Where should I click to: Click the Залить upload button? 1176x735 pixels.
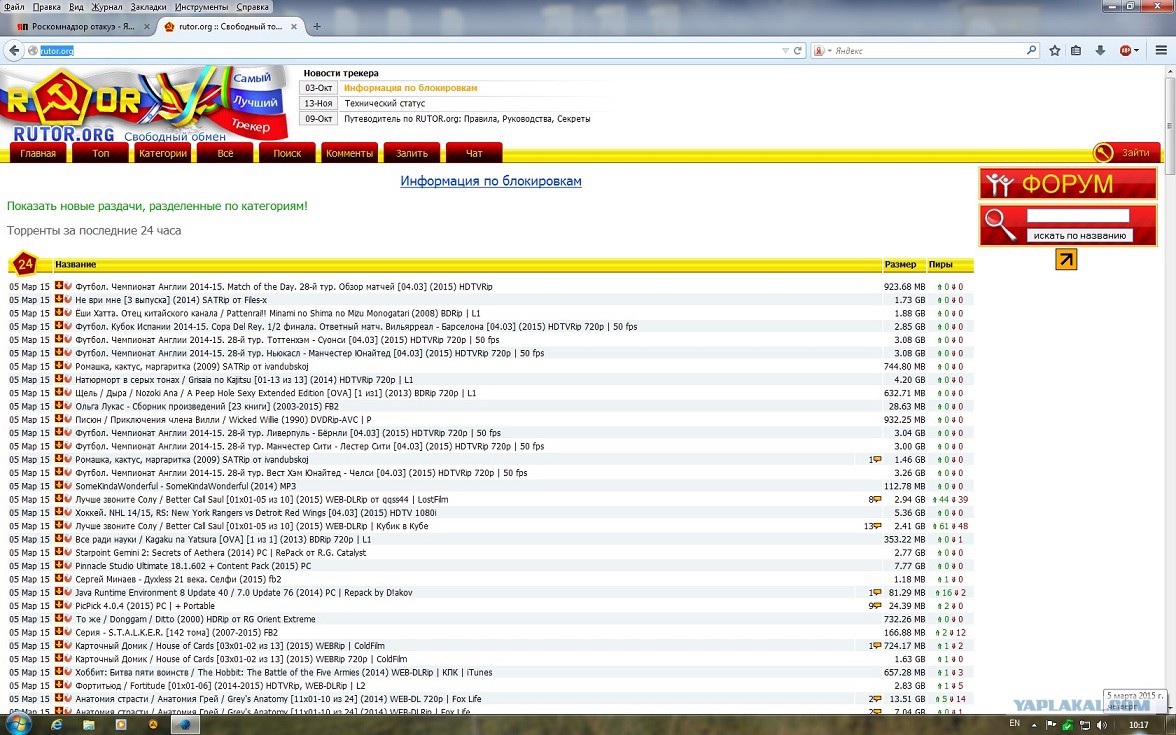pos(412,153)
